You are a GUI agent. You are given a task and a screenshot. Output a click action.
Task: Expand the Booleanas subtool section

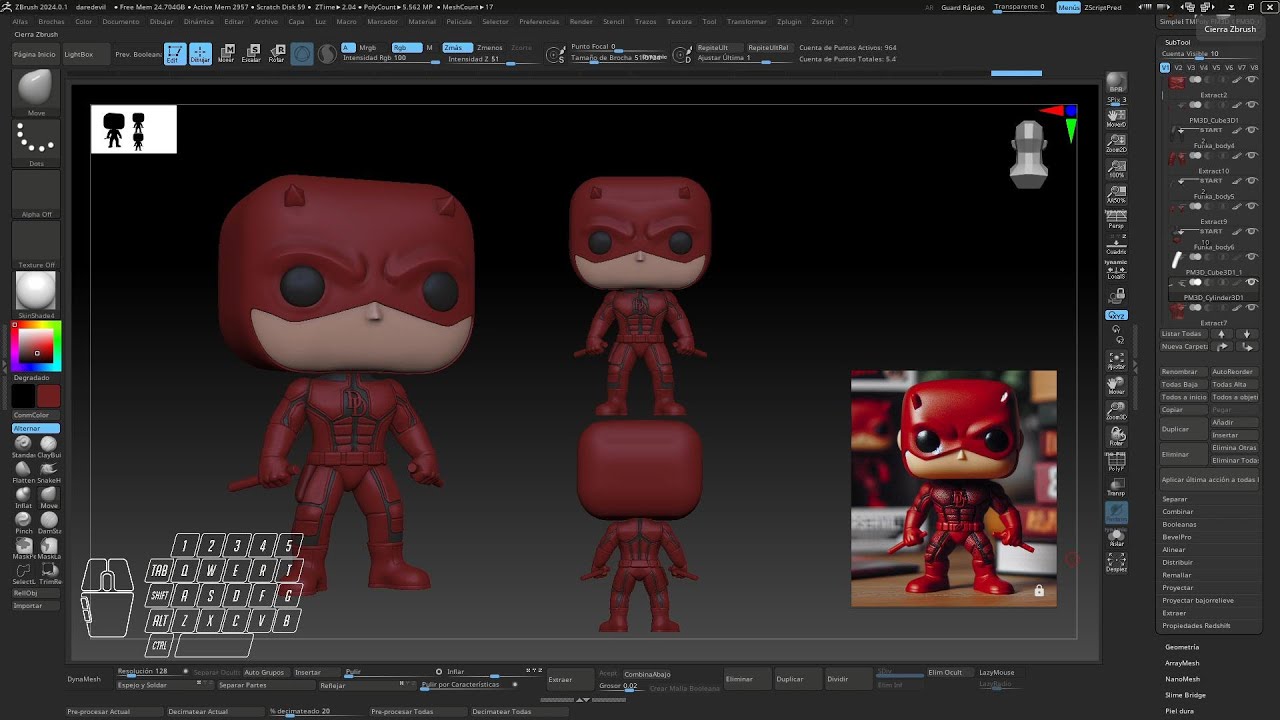click(x=1179, y=524)
